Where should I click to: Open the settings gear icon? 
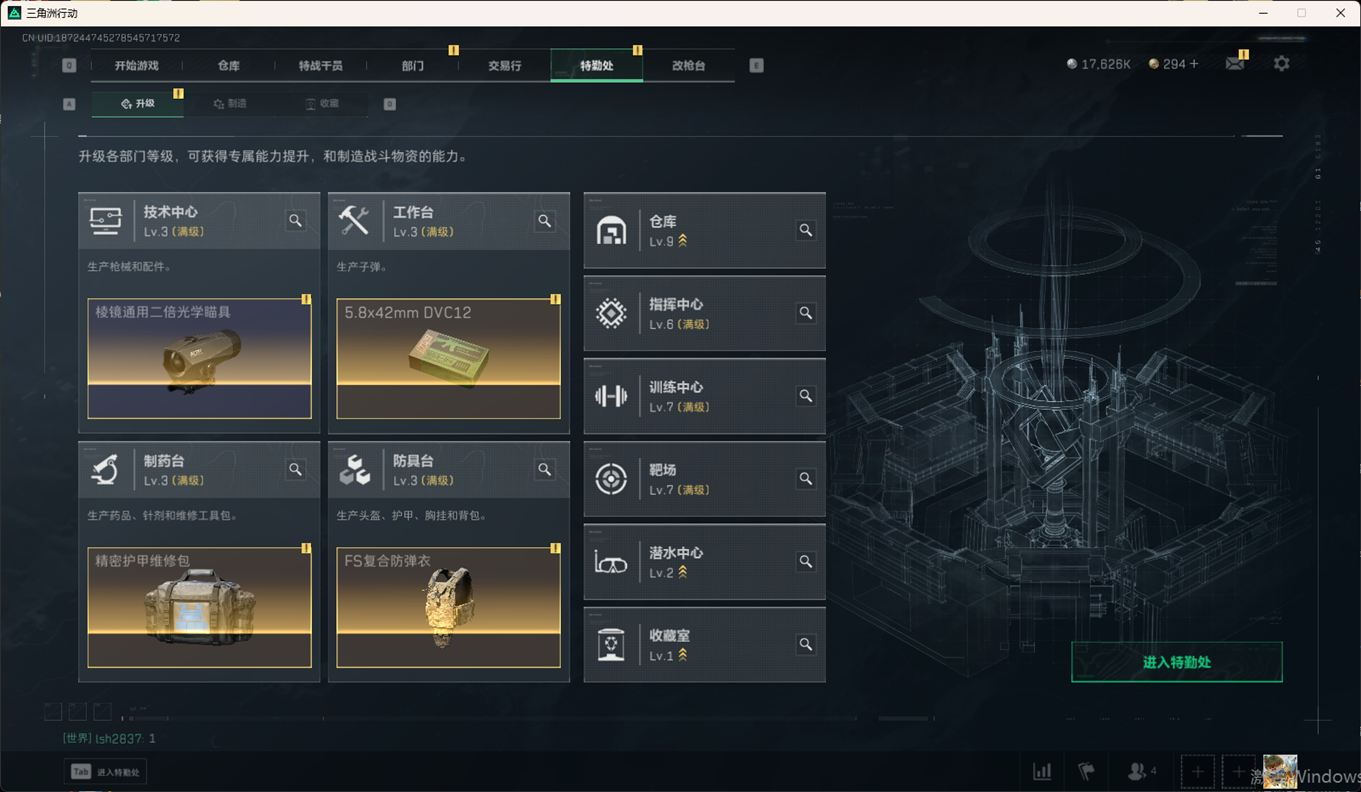(x=1281, y=63)
